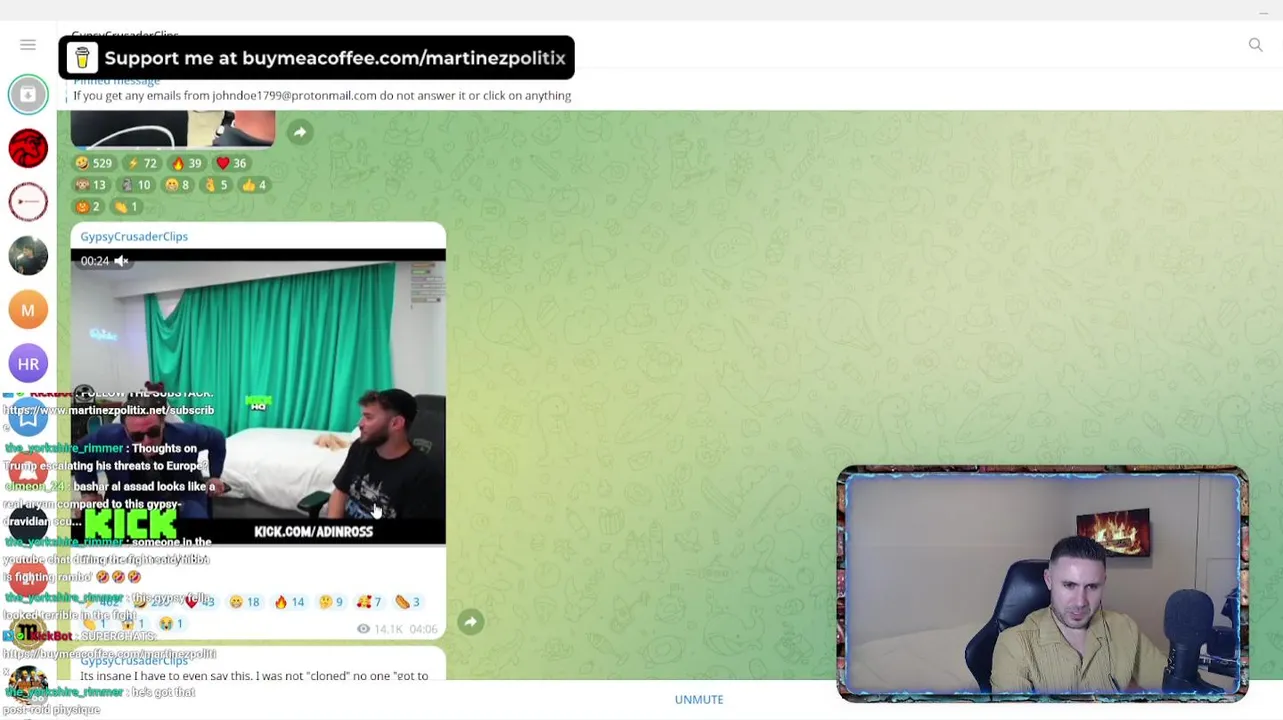The height and width of the screenshot is (720, 1283).
Task: Add the OK hand reaction showing 5
Action: point(216,185)
